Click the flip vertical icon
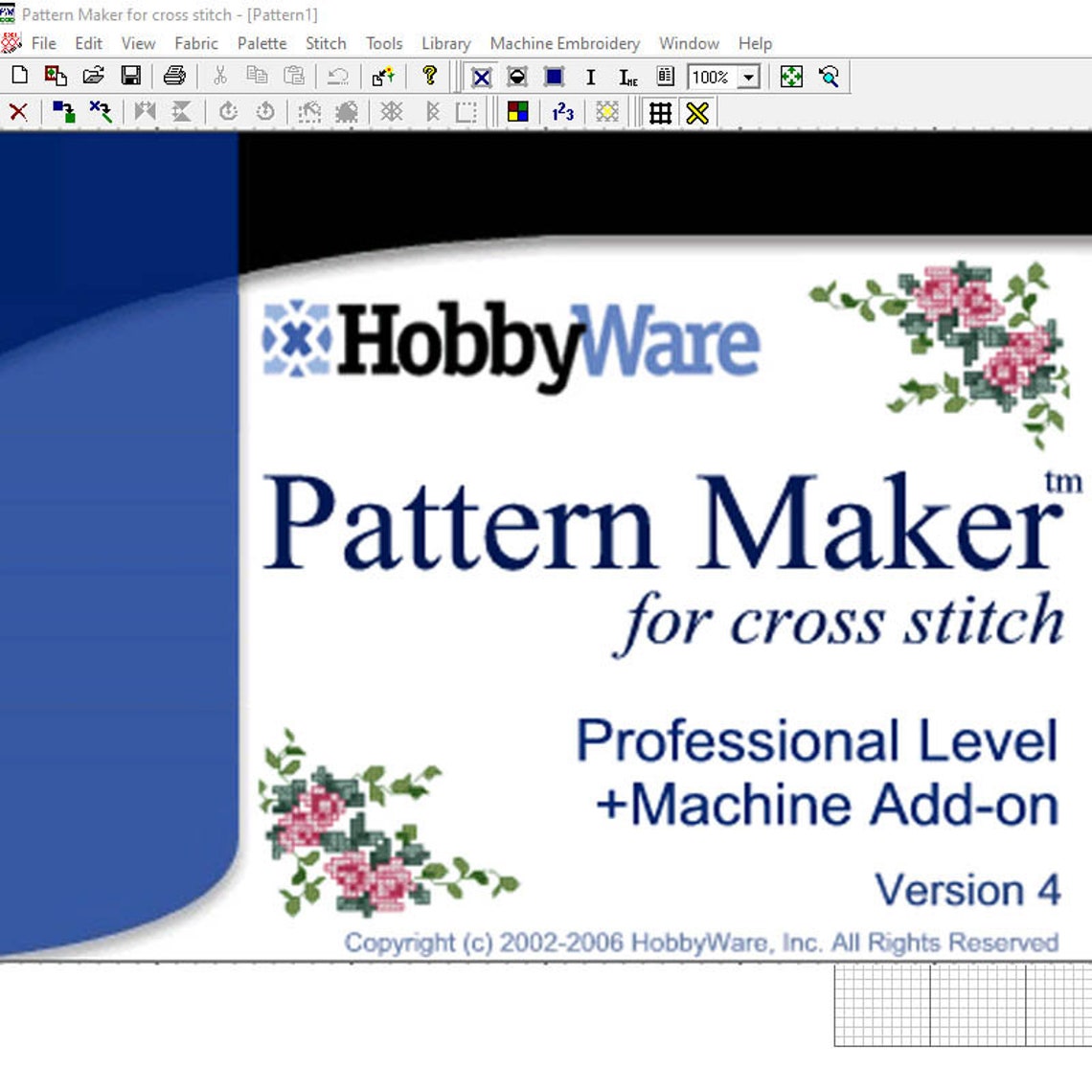1092x1092 pixels. (x=182, y=112)
